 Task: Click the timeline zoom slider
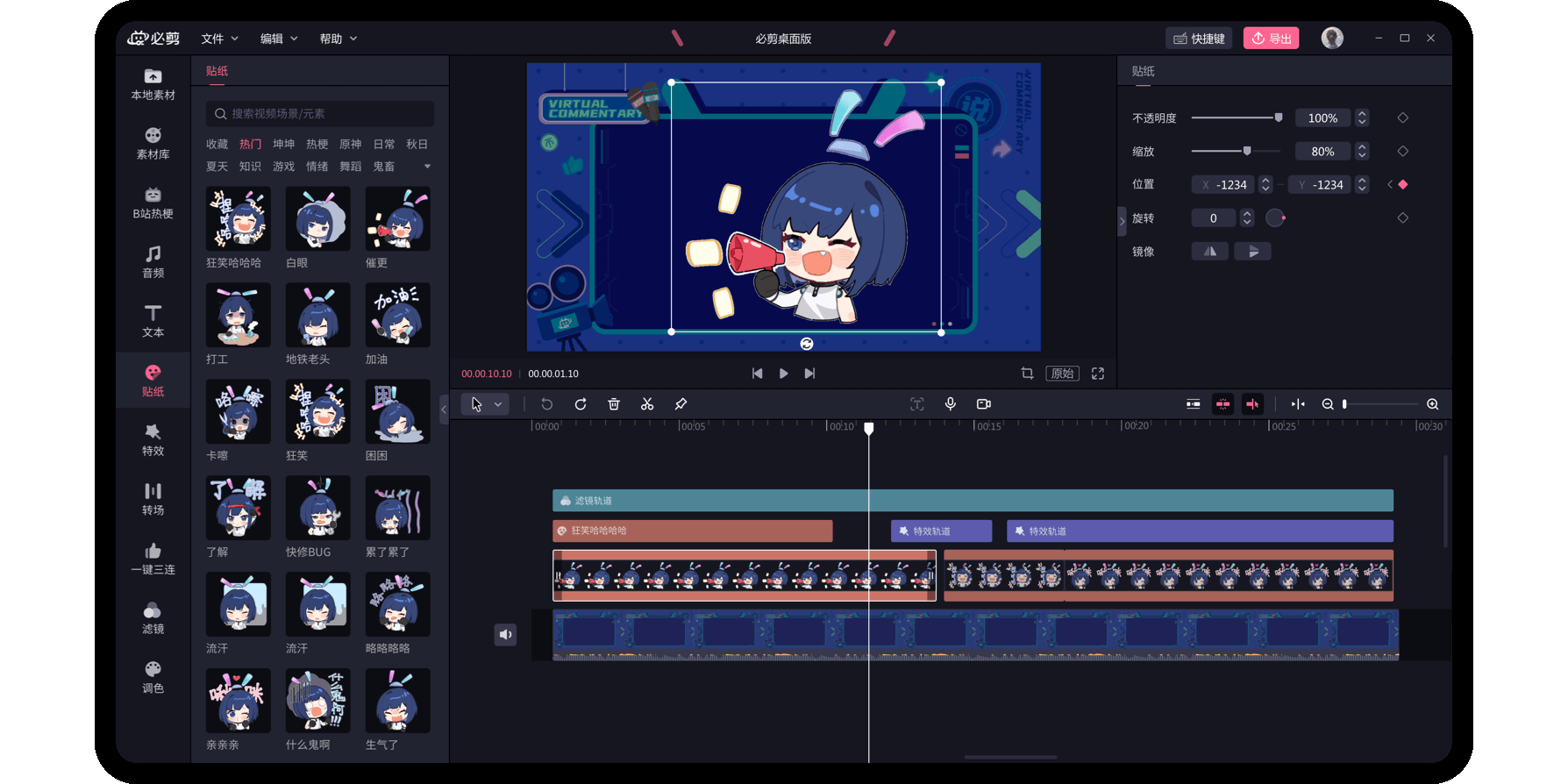tap(1380, 404)
